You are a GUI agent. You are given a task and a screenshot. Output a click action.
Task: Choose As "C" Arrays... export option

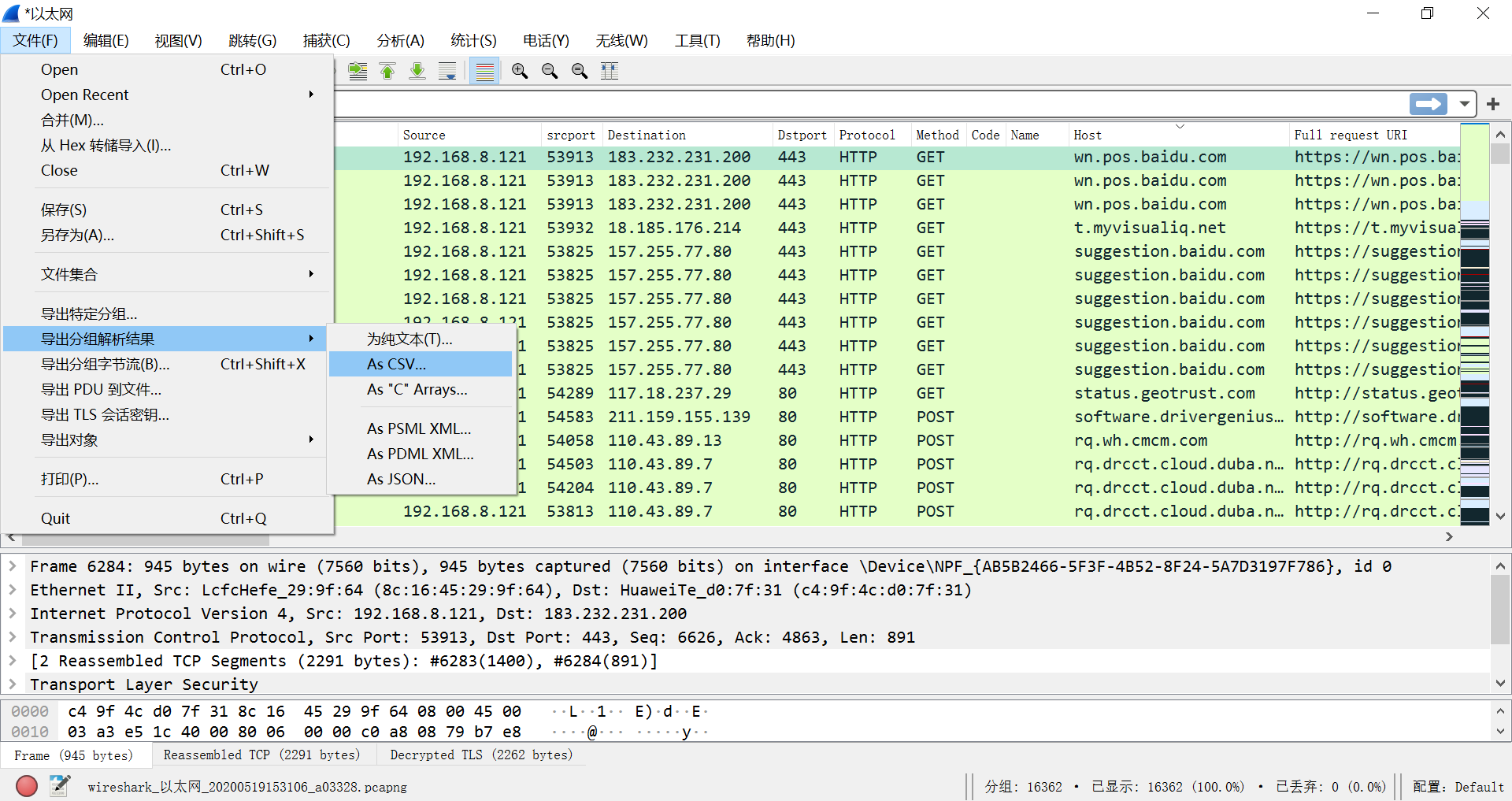[x=421, y=389]
